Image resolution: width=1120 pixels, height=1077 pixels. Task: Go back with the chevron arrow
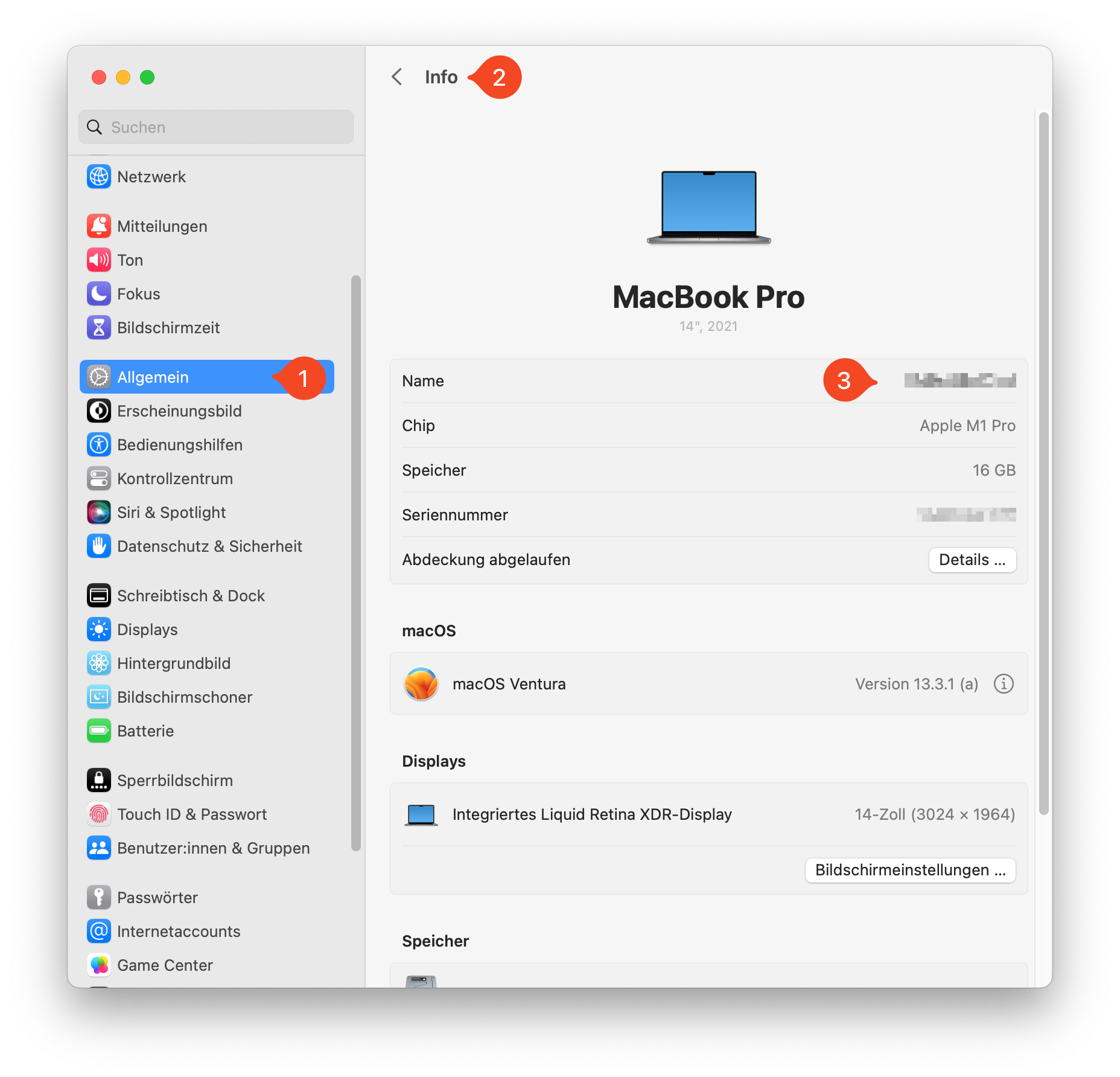tap(397, 77)
